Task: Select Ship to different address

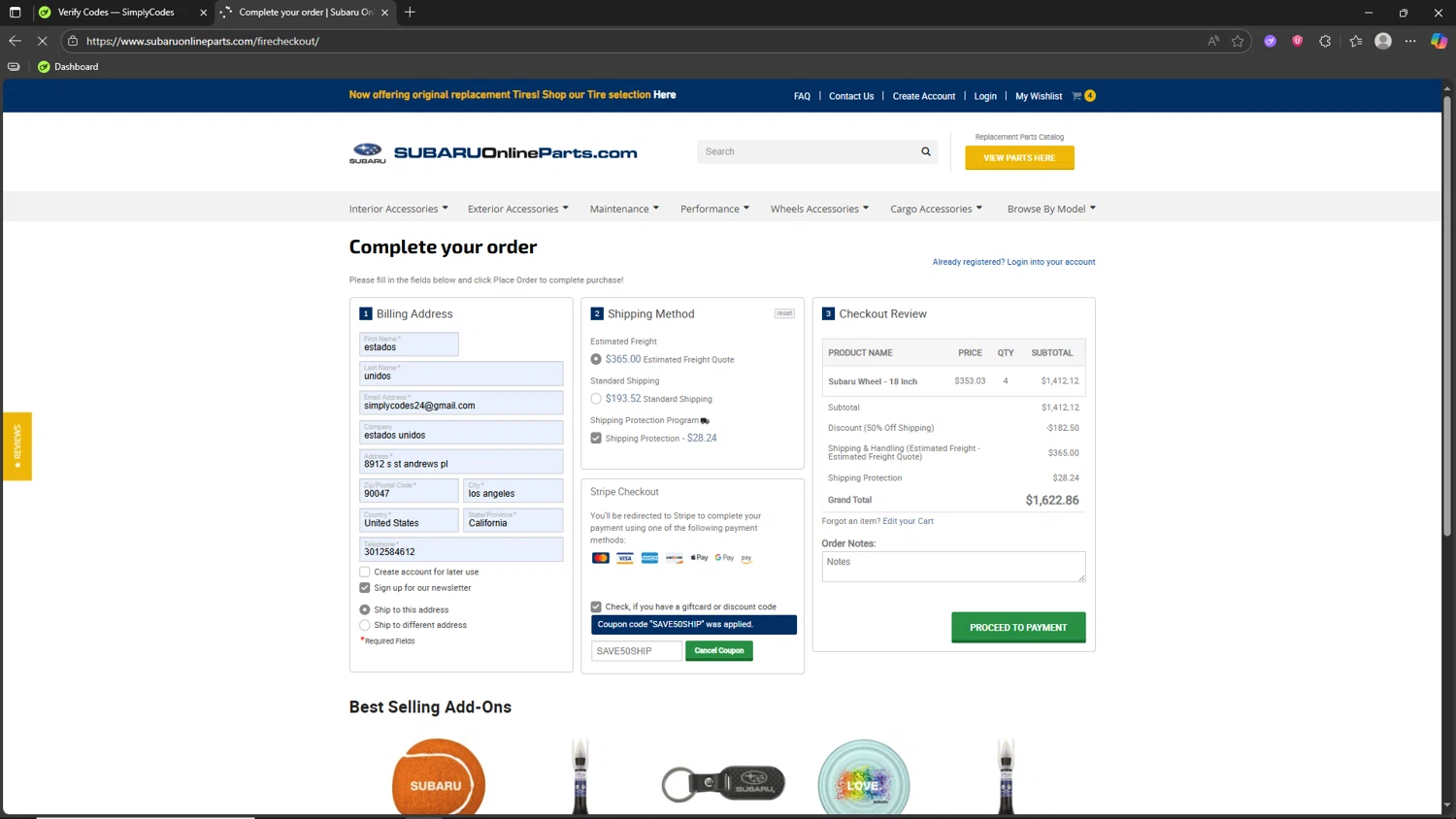Action: point(365,626)
